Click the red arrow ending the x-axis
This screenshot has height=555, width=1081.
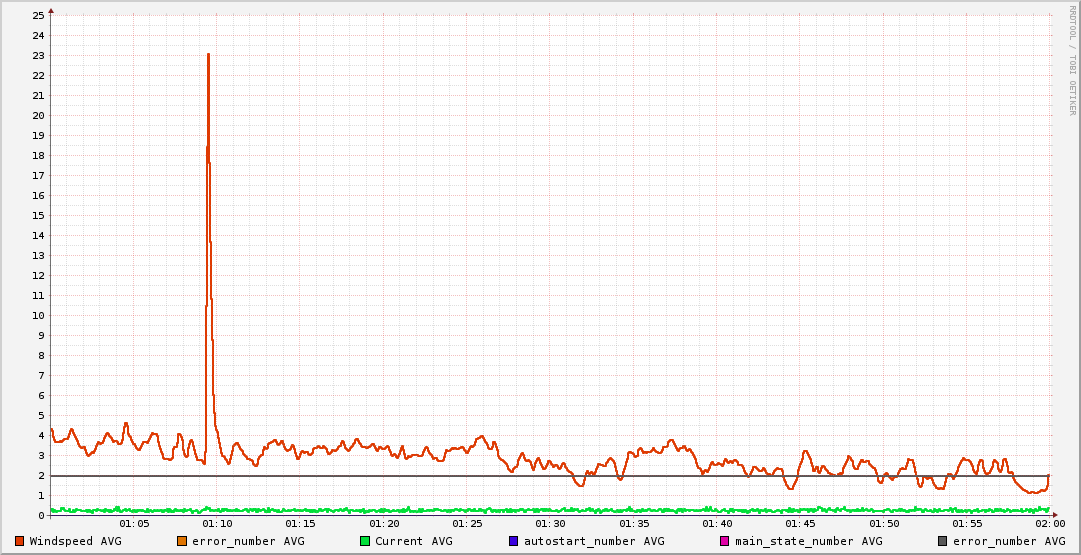click(1054, 515)
